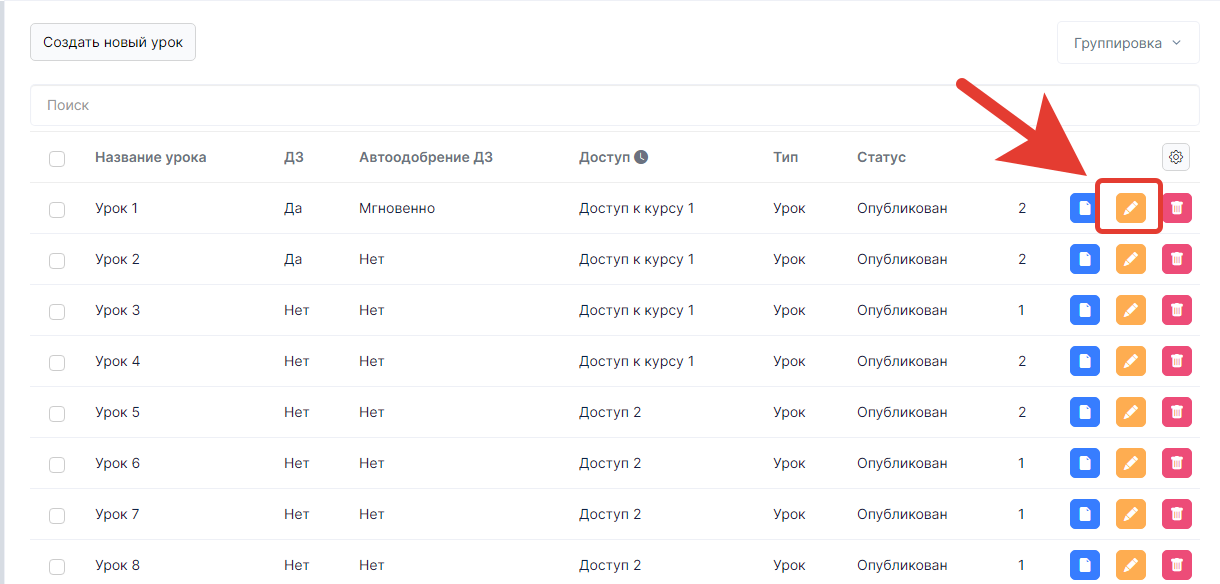
Task: Click the clock icon next to Доступ
Action: 642,157
